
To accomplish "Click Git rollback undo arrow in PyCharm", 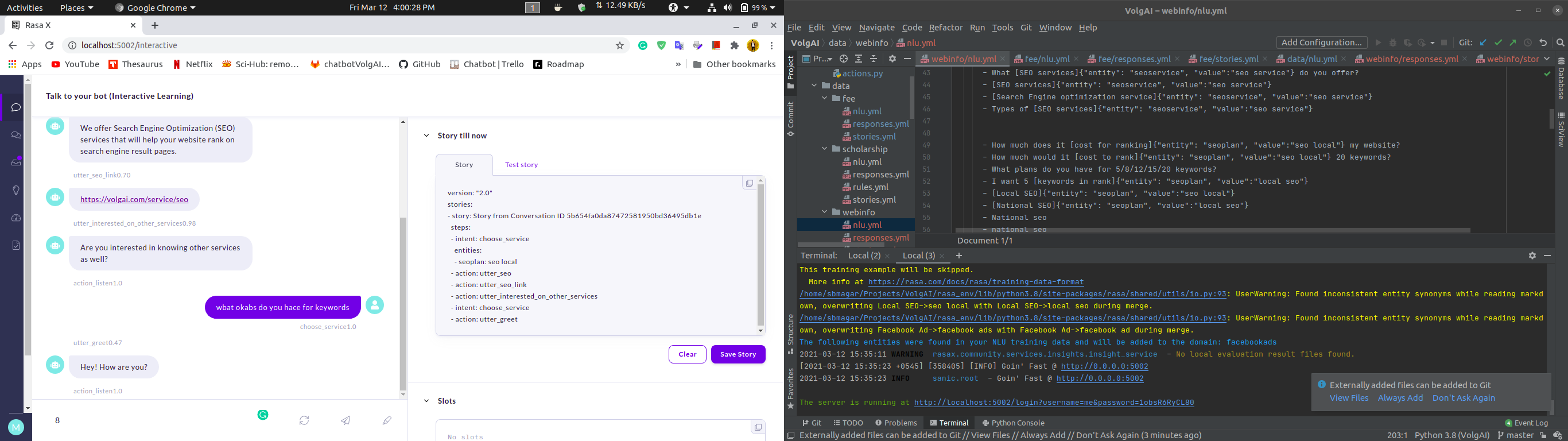I will tap(1543, 42).
